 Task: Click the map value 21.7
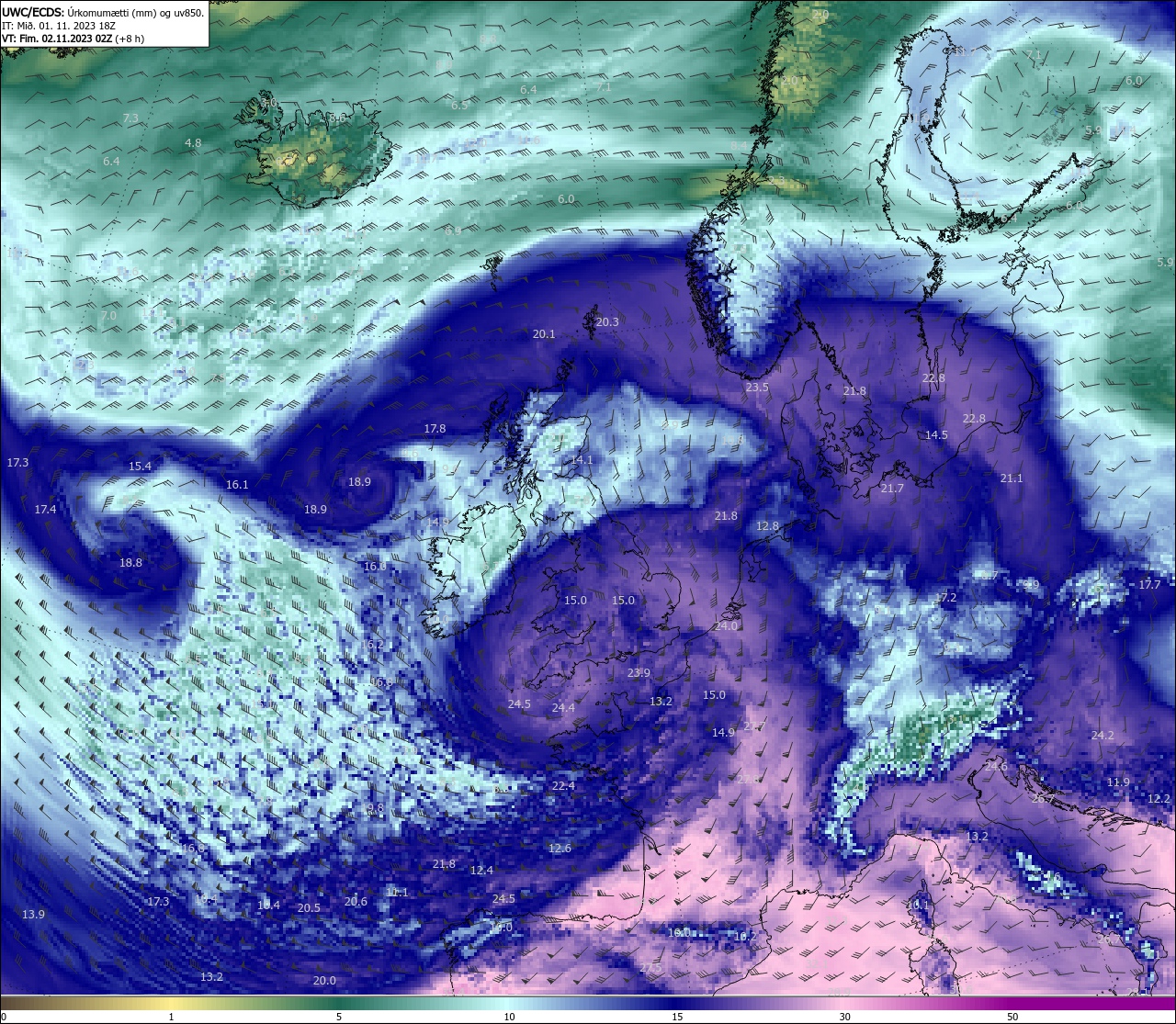point(892,489)
